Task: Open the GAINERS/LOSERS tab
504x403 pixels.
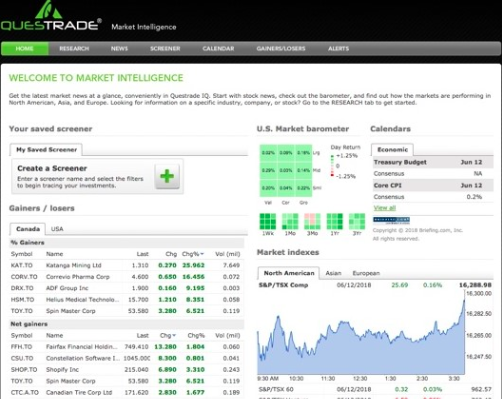Action: tap(281, 49)
